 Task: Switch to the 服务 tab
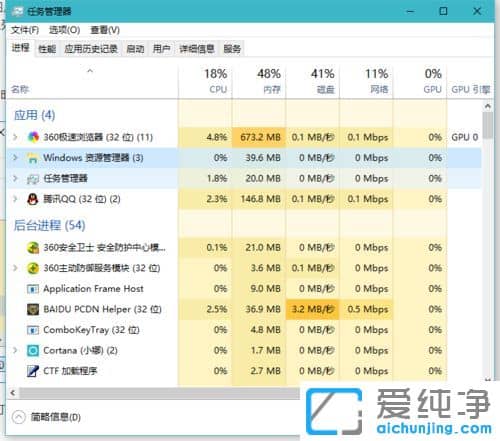tap(232, 49)
